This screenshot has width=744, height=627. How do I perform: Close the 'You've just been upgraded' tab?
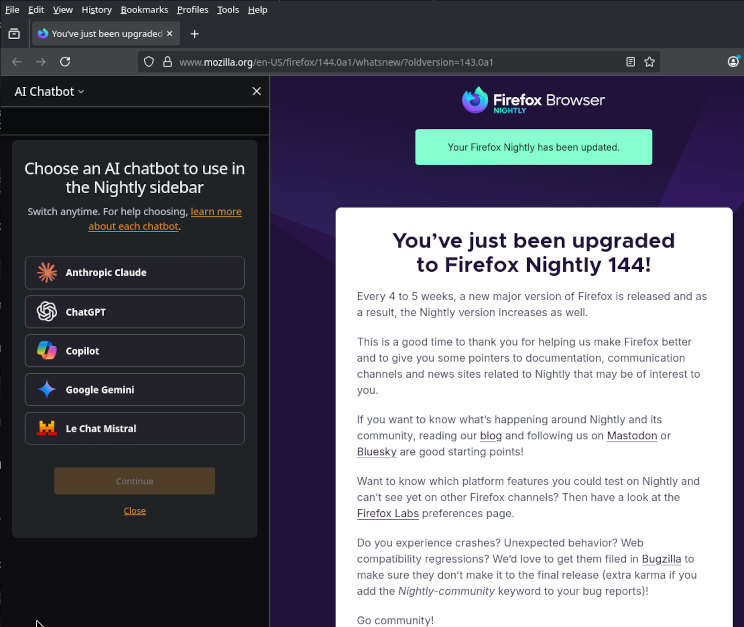169,34
